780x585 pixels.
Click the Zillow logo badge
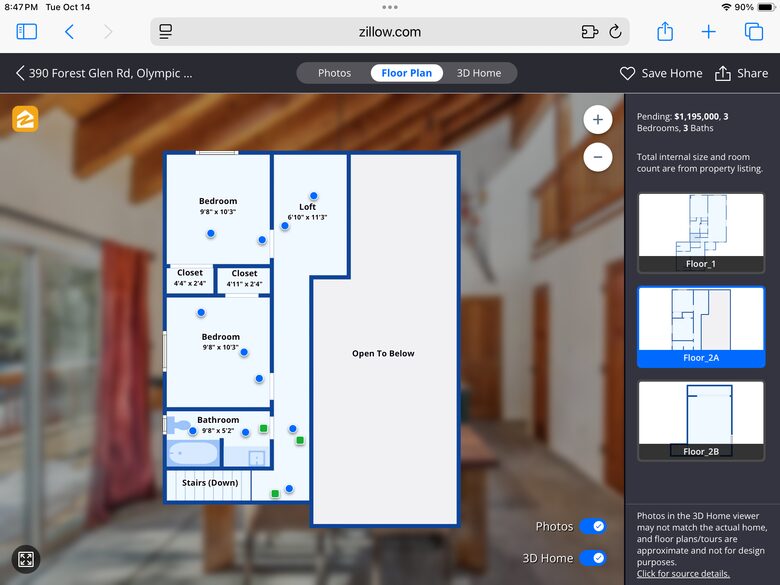pyautogui.click(x=25, y=119)
